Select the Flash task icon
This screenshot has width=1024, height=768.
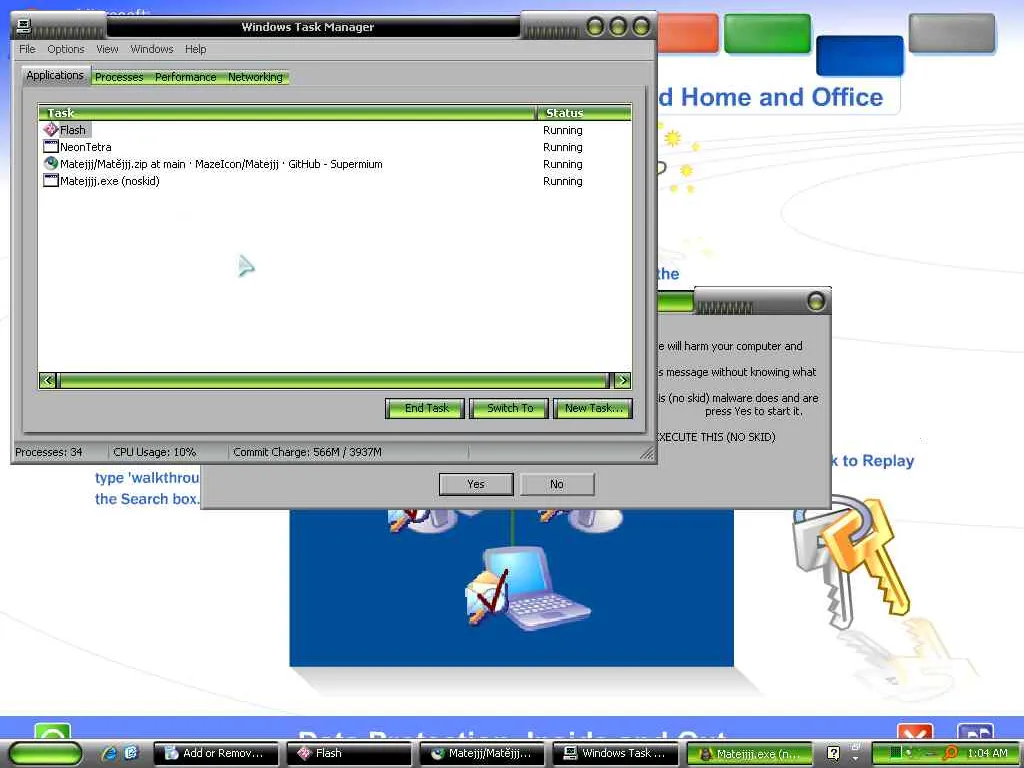(x=51, y=129)
